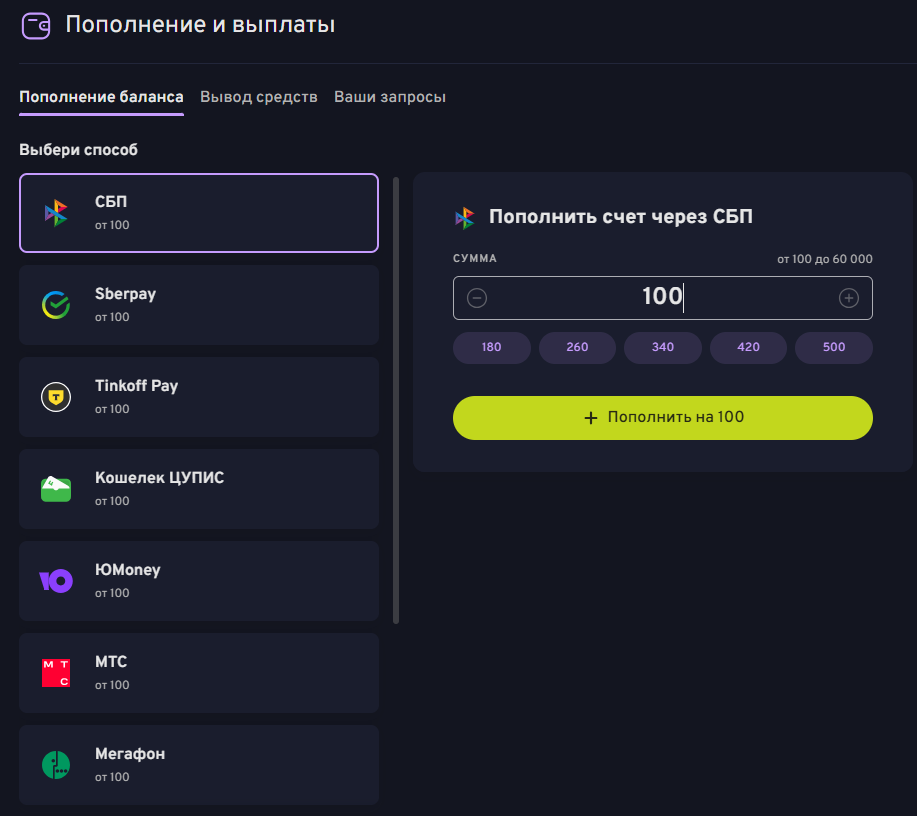
Task: Decrease amount with the minus button
Action: point(477,298)
